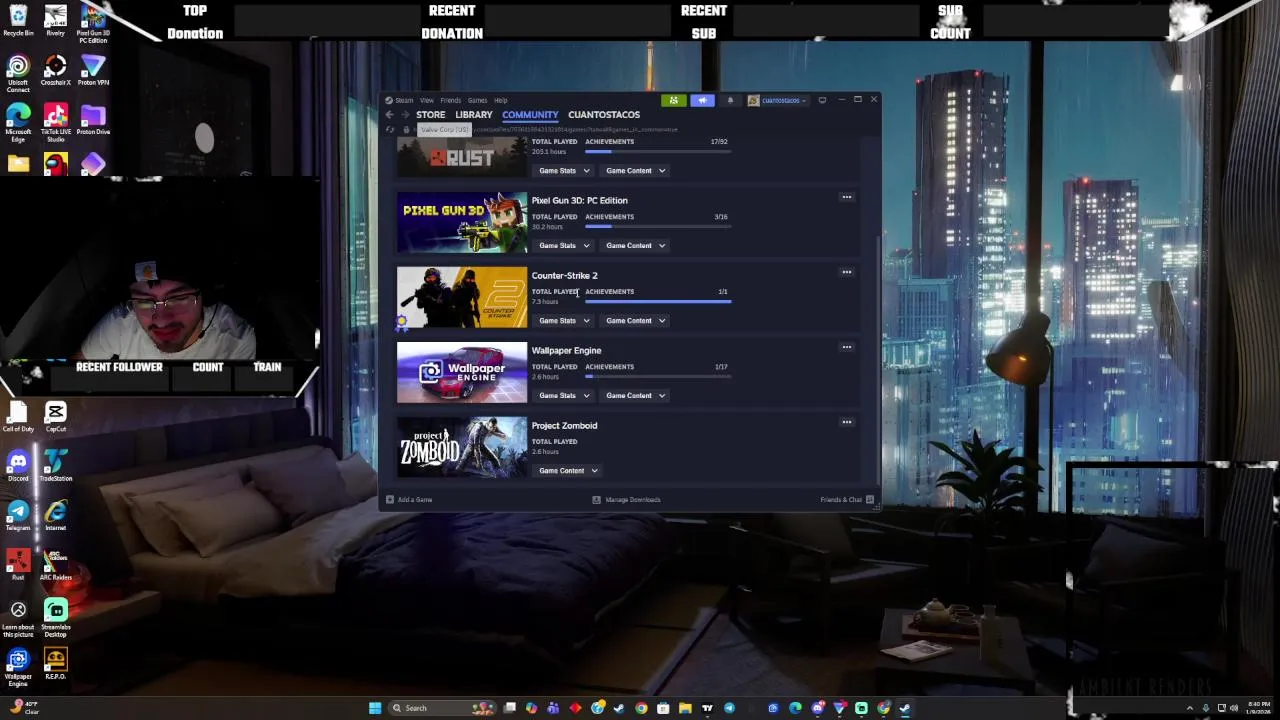Open Telegram desktop shortcut
The image size is (1280, 720).
tap(18, 515)
